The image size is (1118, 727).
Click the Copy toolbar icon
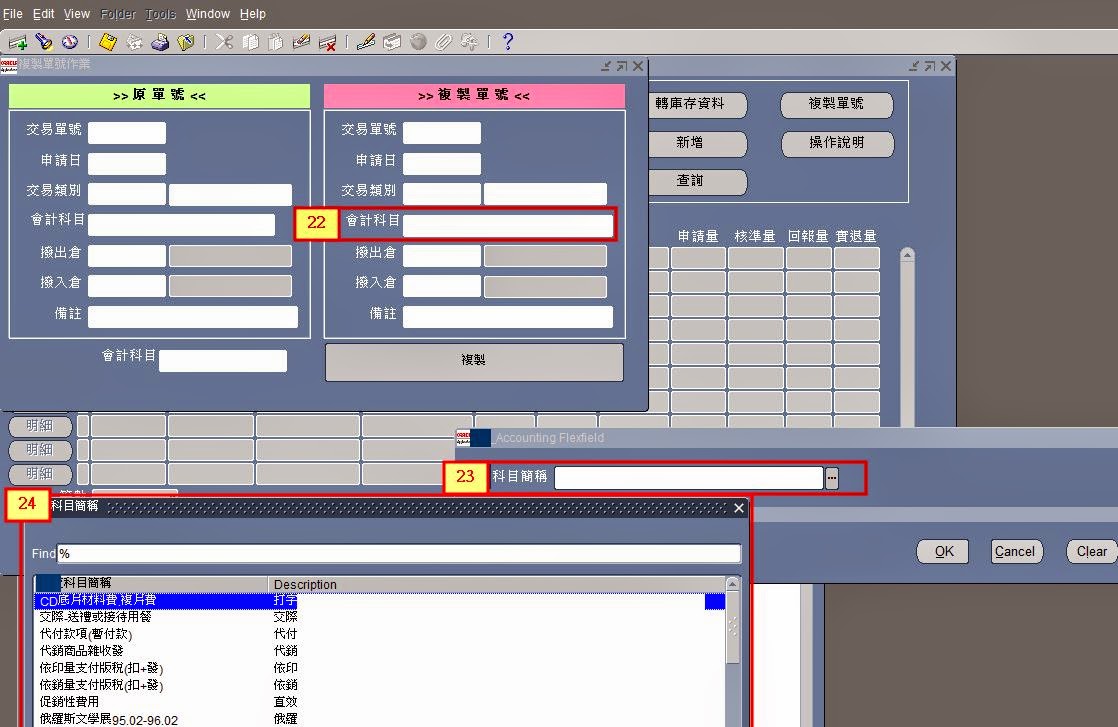point(249,42)
